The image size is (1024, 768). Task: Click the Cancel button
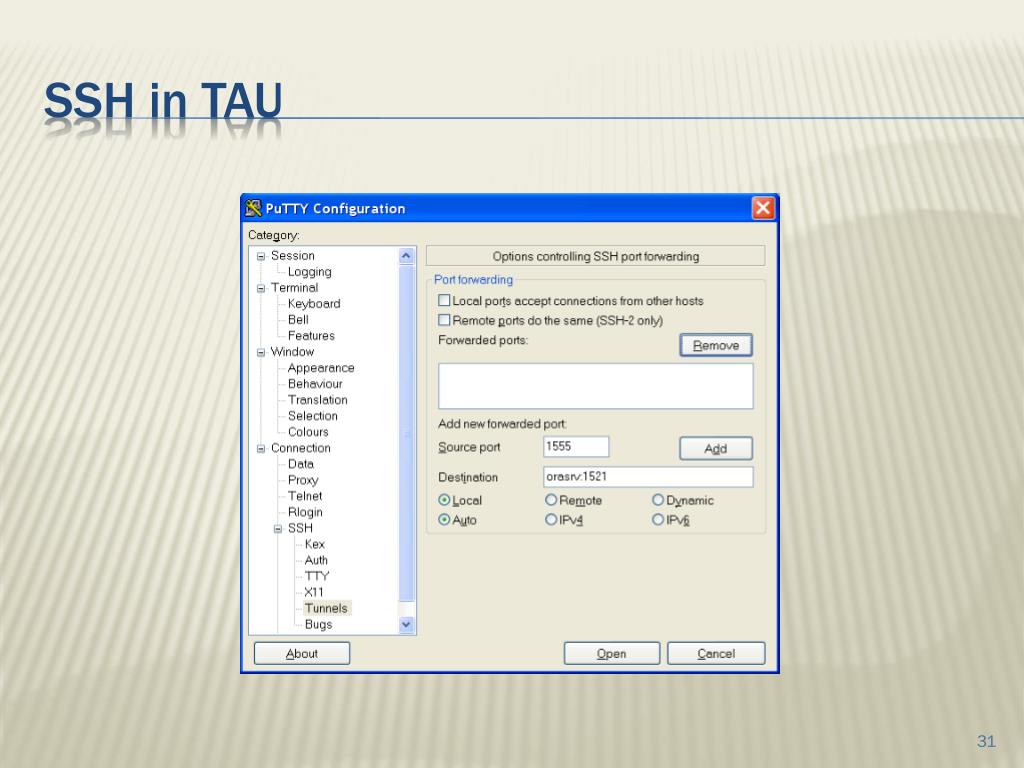pyautogui.click(x=716, y=654)
